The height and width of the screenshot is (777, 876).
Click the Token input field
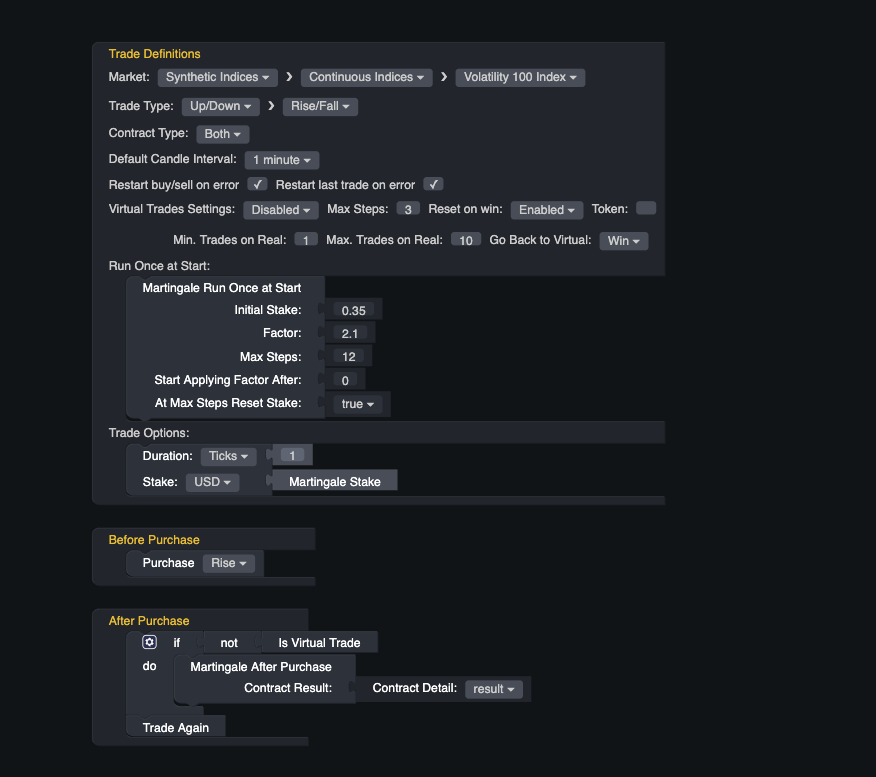pos(645,209)
